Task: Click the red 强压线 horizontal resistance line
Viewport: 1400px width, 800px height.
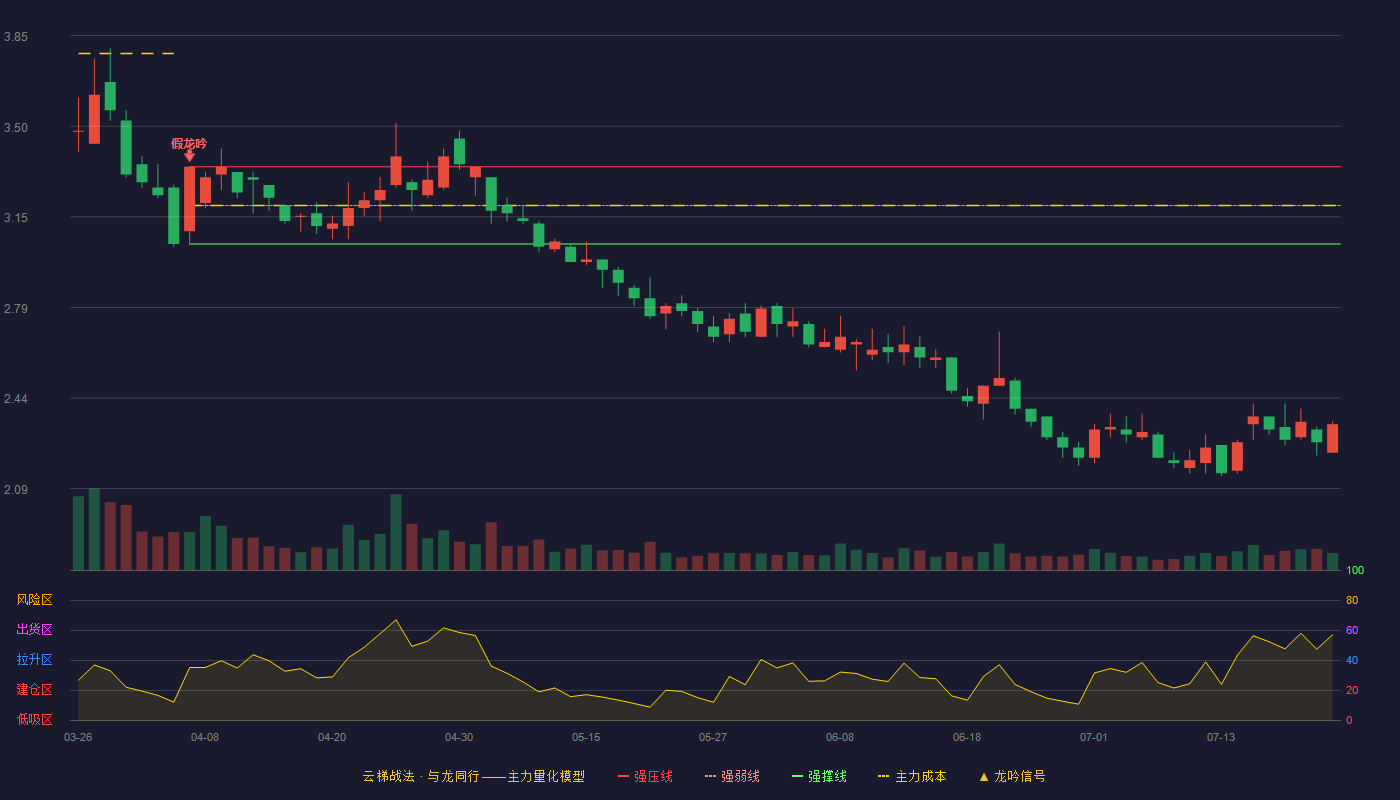Action: pyautogui.click(x=765, y=167)
